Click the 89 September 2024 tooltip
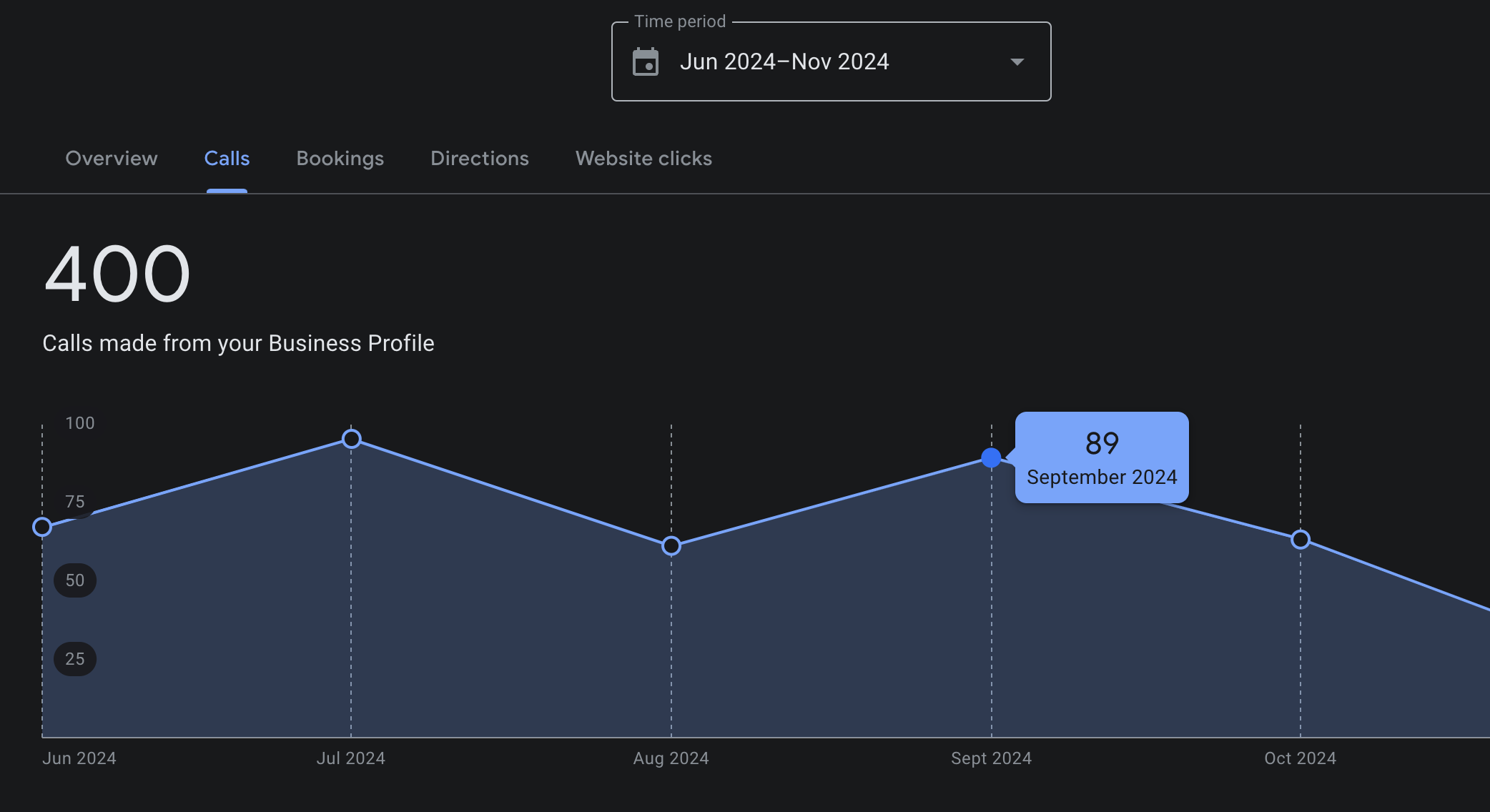This screenshot has height=812, width=1490. click(1101, 457)
